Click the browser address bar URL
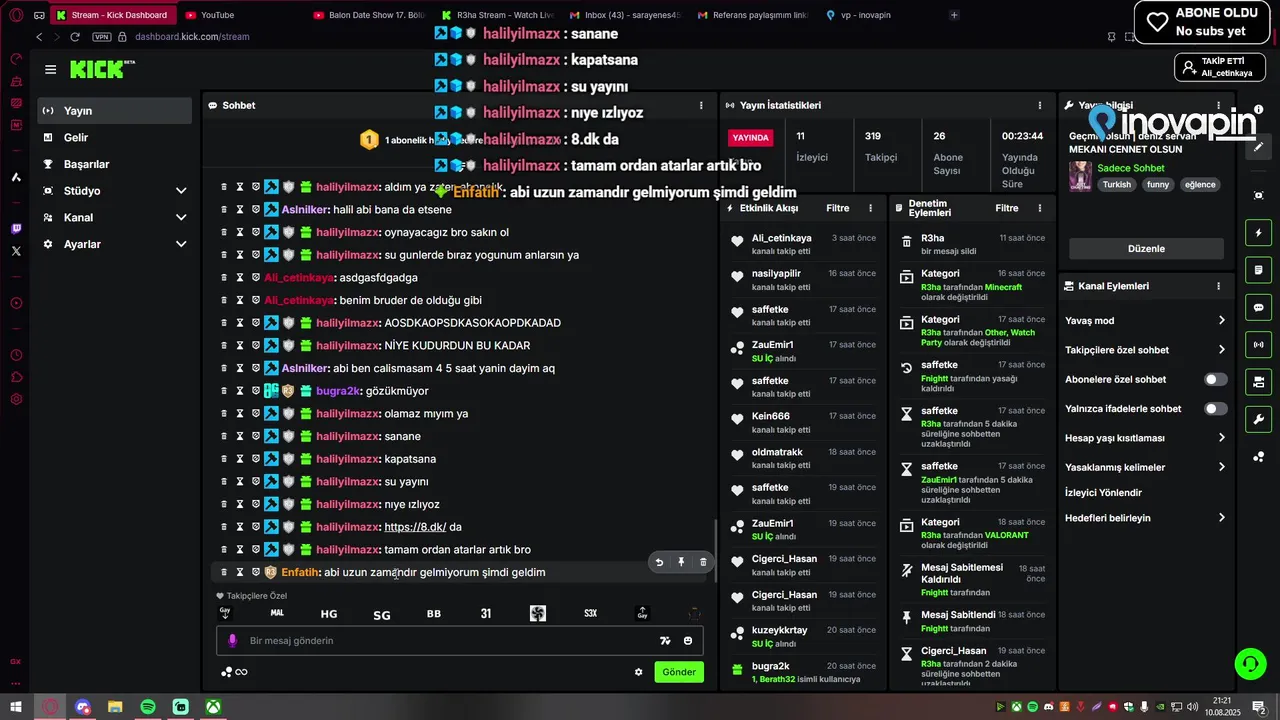The height and width of the screenshot is (720, 1280). [192, 37]
